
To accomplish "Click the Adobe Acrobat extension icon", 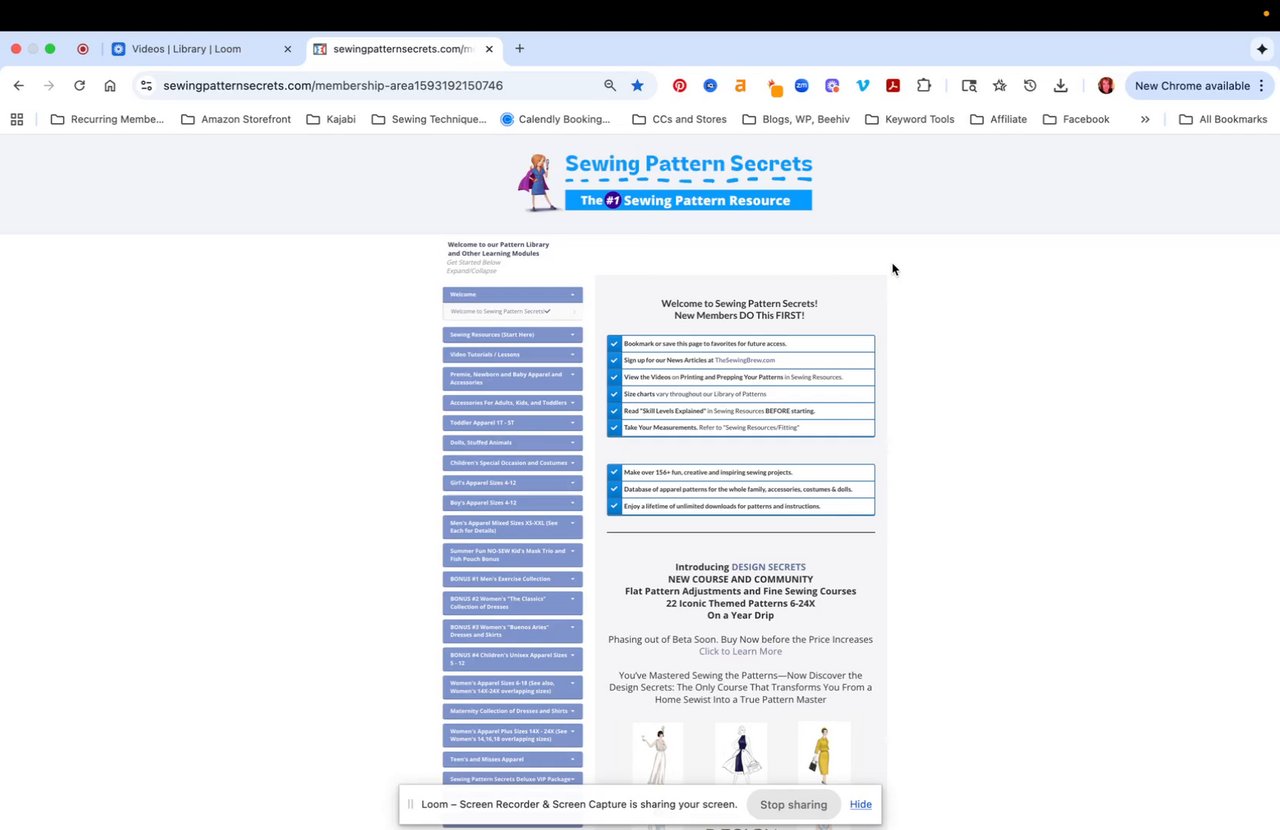I will pyautogui.click(x=893, y=86).
